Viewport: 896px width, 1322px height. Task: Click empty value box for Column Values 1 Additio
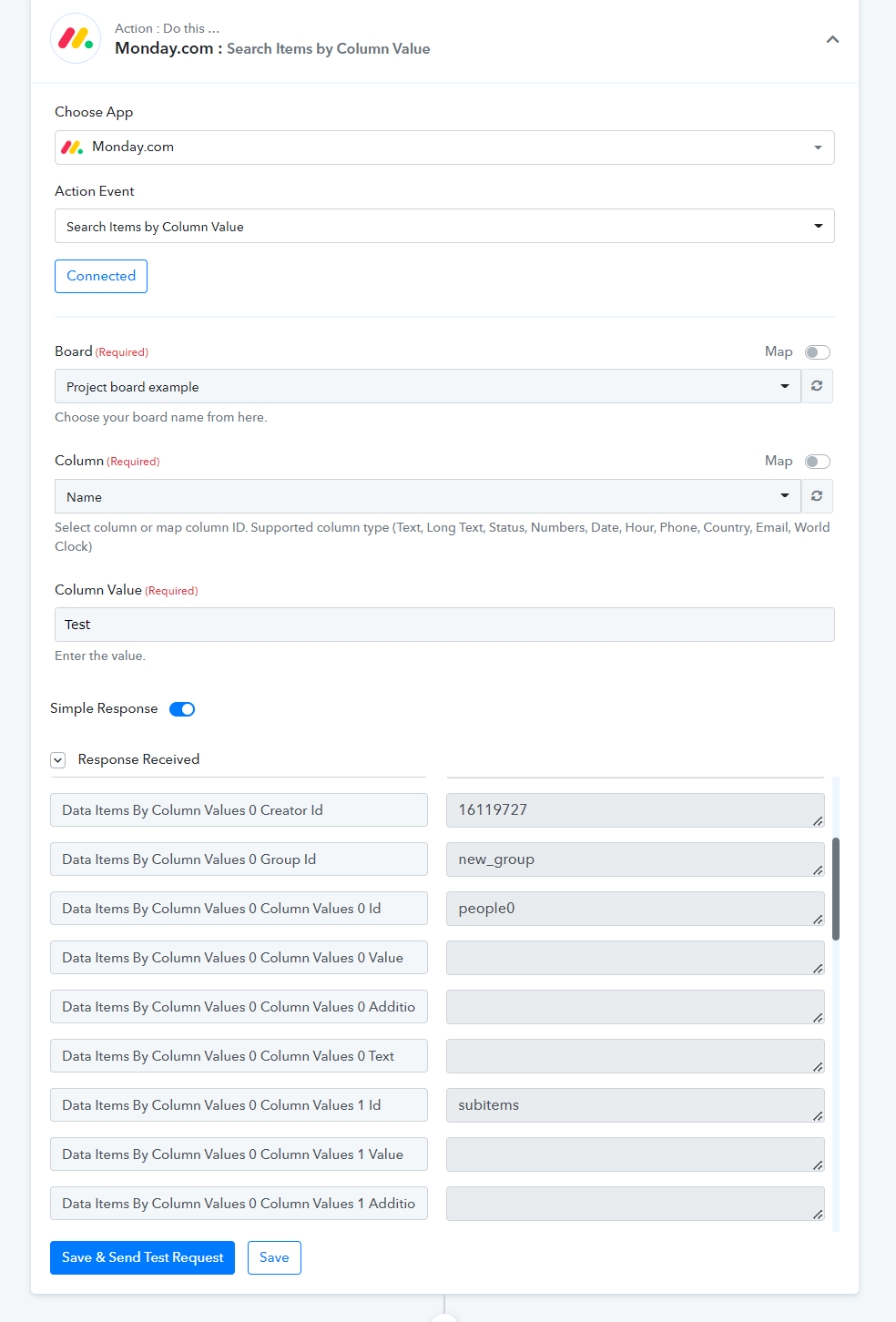[x=636, y=1204]
